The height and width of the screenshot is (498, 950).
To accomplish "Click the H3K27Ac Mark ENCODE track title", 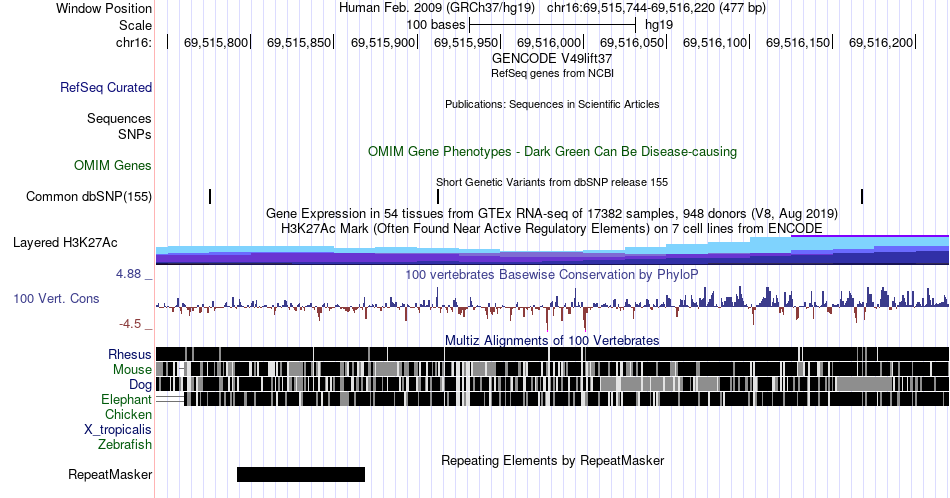I will coord(552,228).
